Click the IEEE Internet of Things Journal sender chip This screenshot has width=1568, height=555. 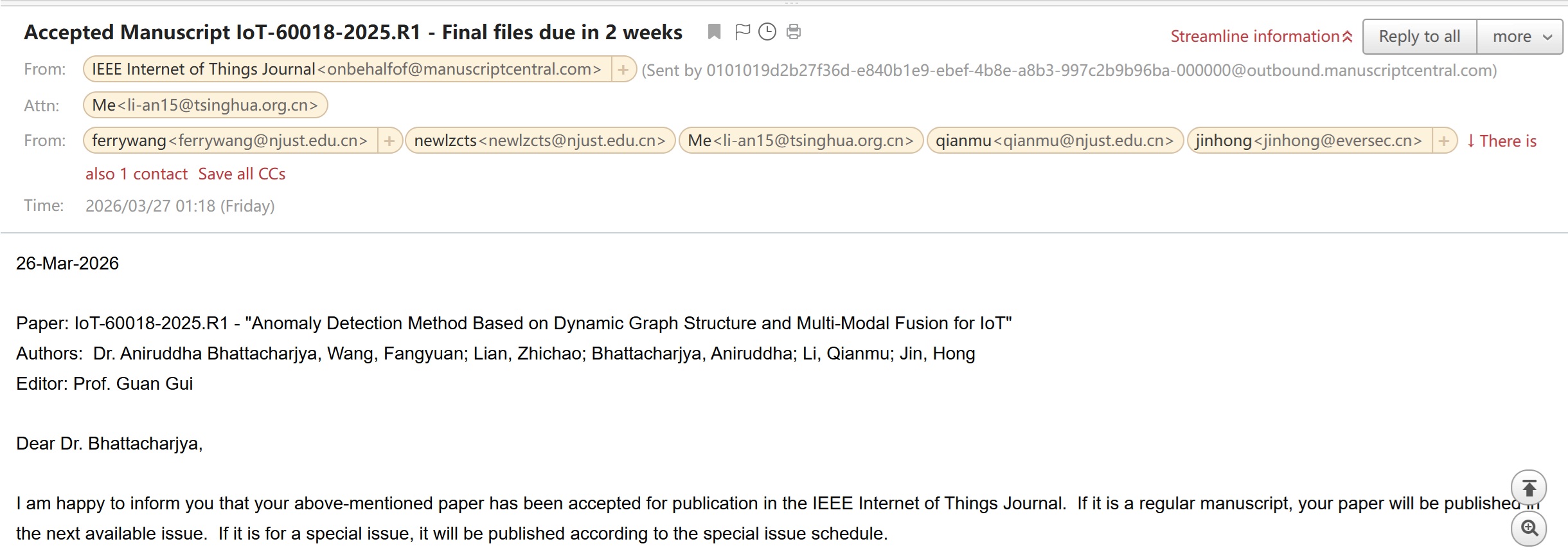click(x=346, y=69)
